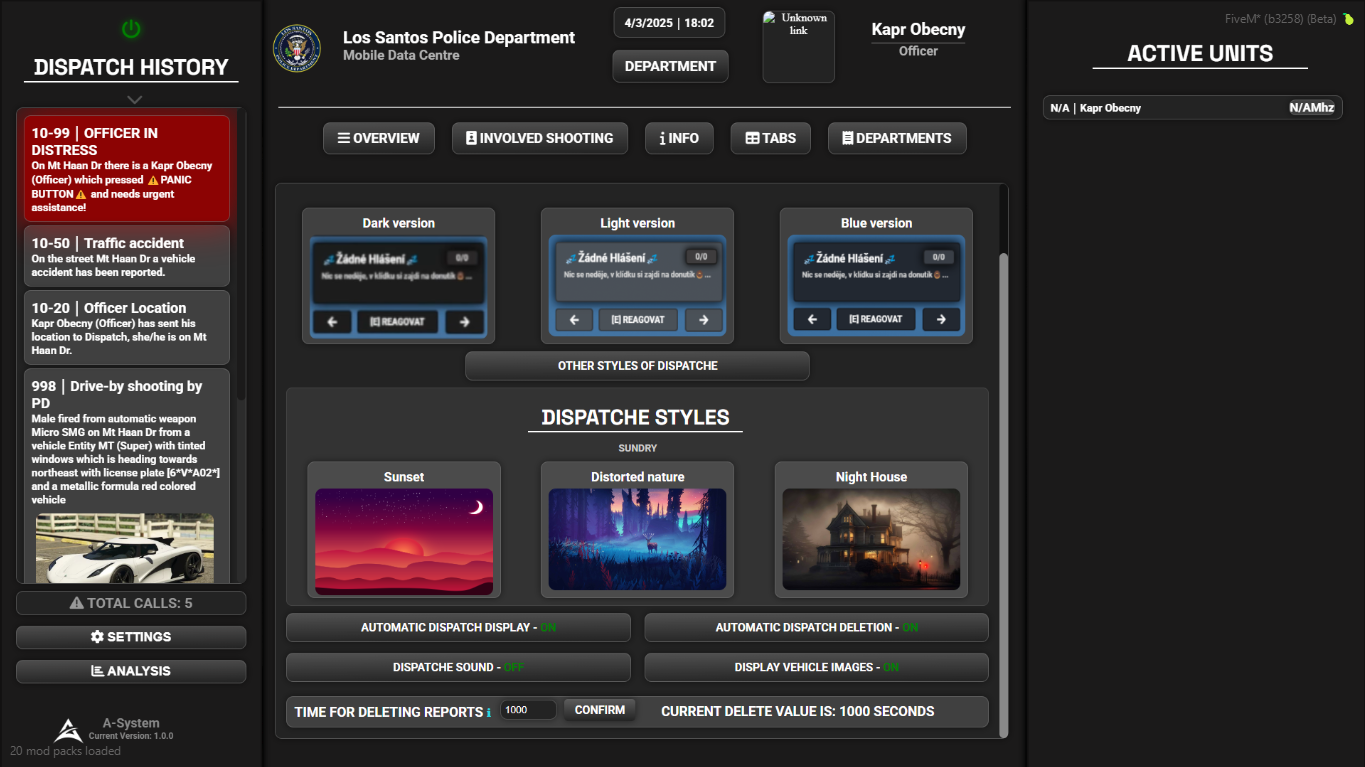
Task: Enable Dispatche Sound option
Action: point(458,668)
